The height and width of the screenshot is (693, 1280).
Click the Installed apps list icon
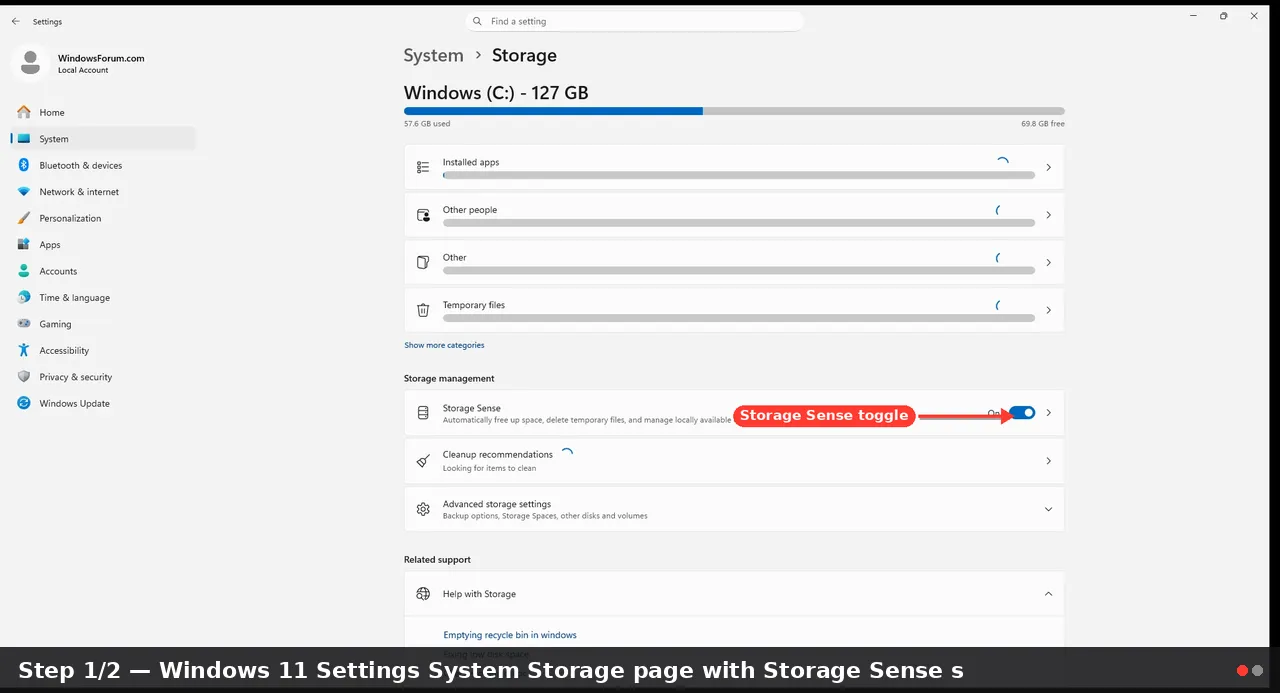click(x=423, y=167)
